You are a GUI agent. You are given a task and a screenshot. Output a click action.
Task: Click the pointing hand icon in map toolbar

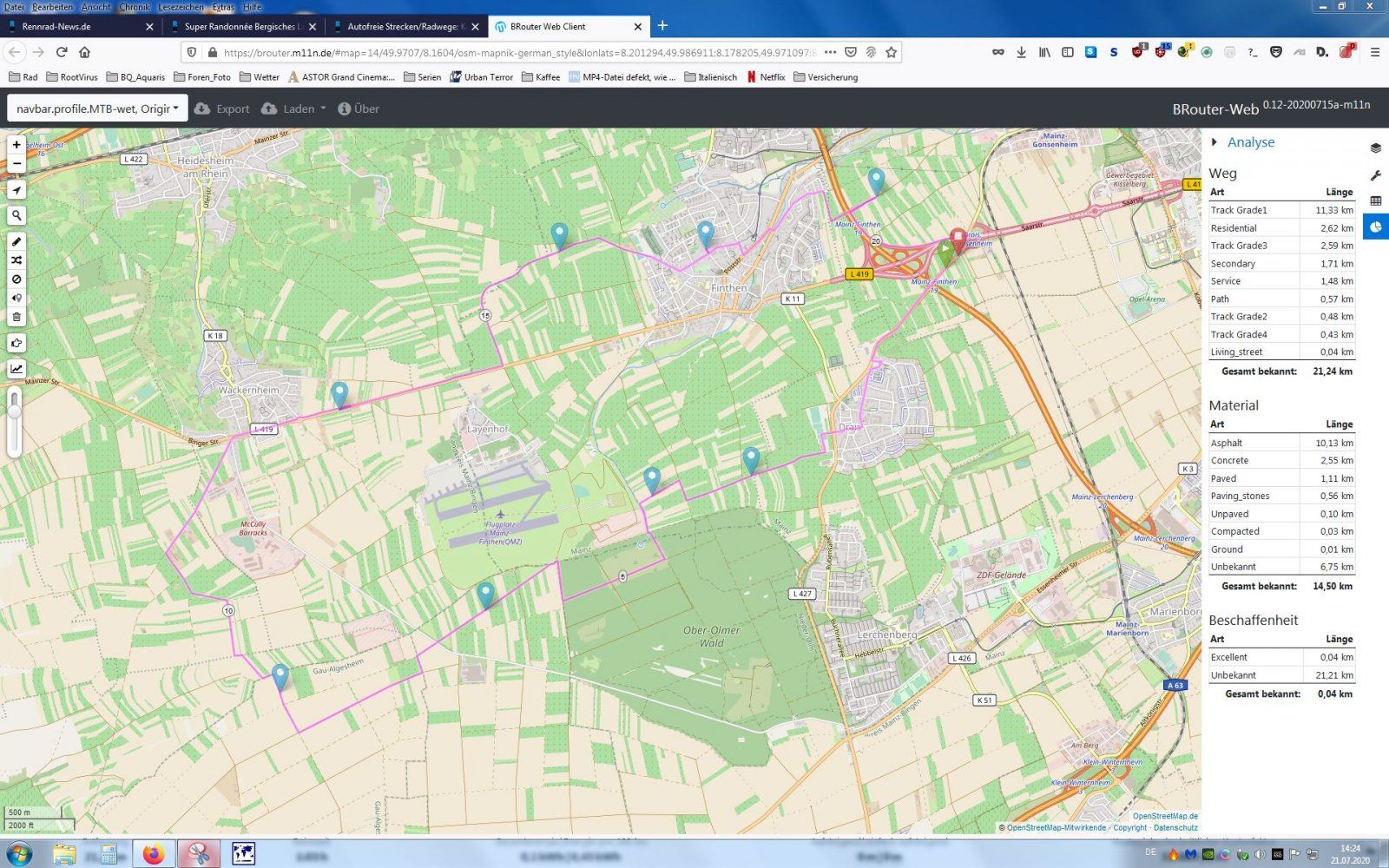(16, 343)
